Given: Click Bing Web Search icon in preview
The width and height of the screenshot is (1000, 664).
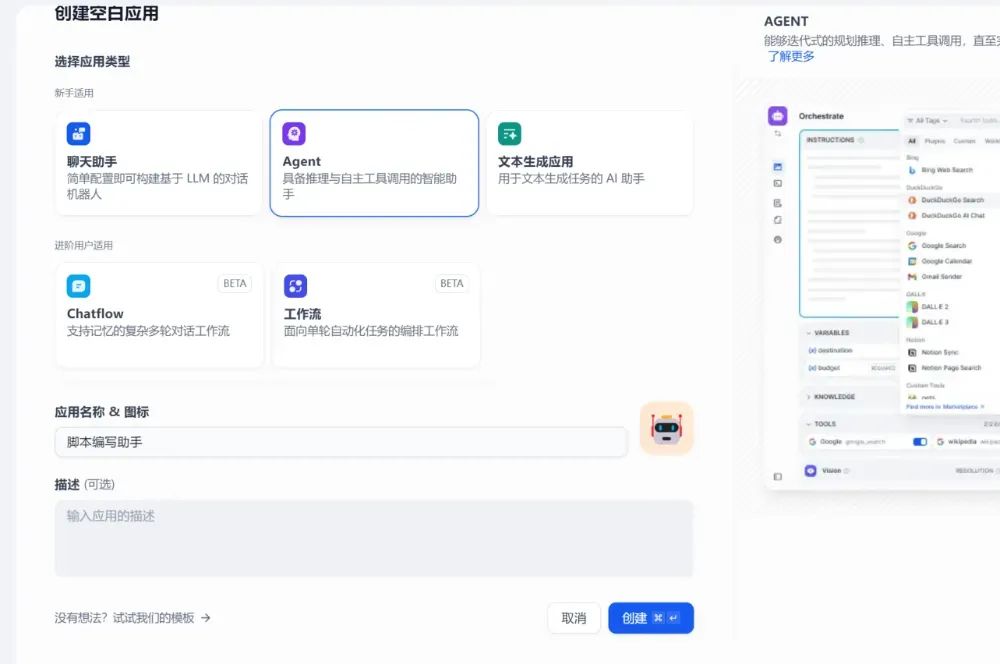Looking at the screenshot, I should [912, 170].
